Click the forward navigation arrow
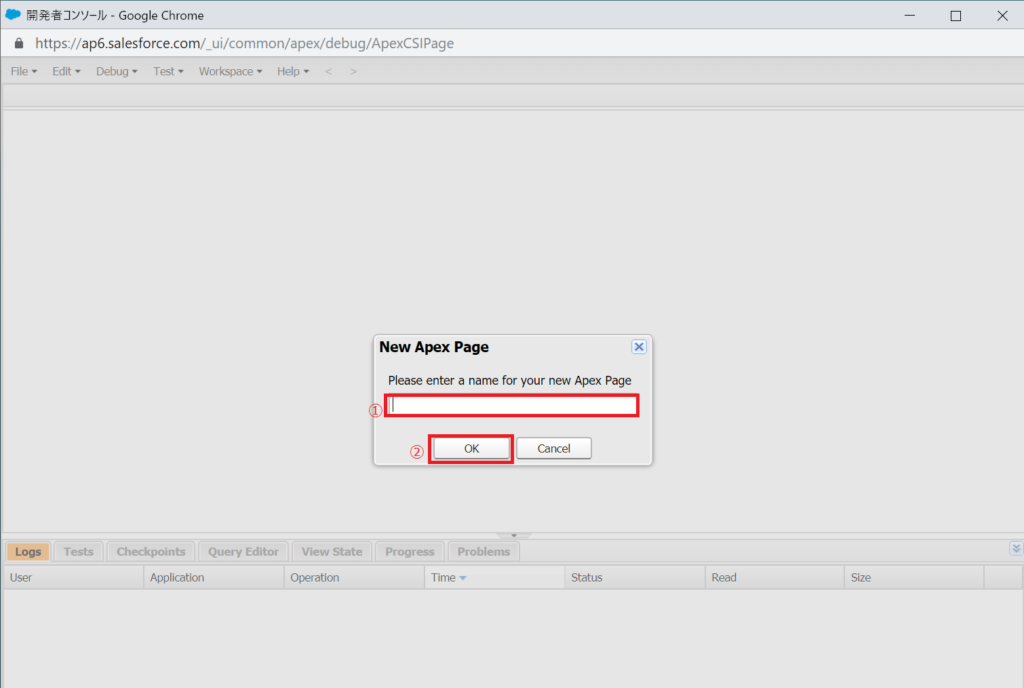This screenshot has width=1024, height=688. point(353,71)
